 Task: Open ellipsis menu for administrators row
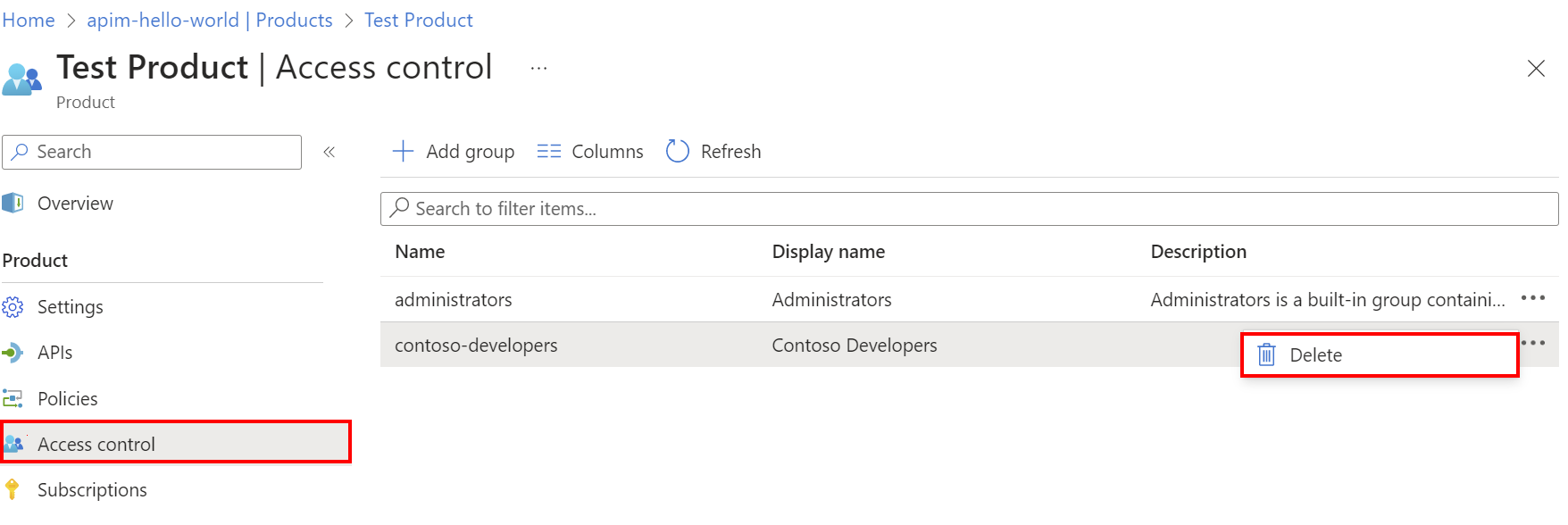(x=1532, y=298)
